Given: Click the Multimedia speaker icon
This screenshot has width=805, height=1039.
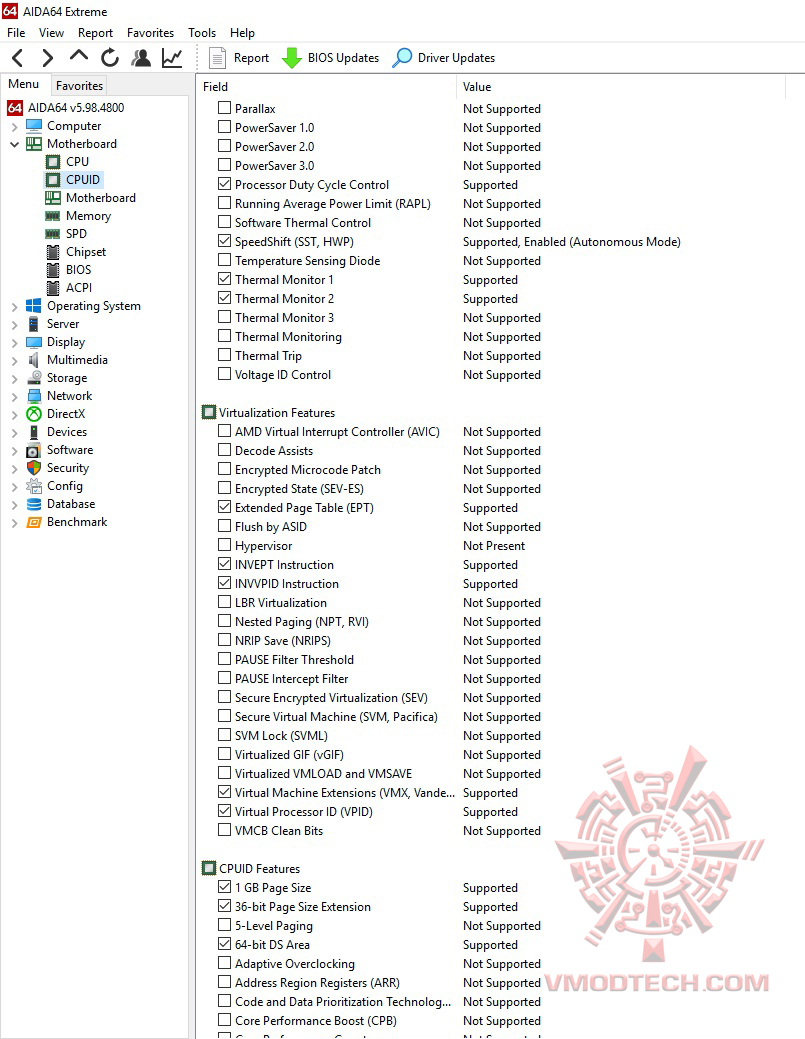Looking at the screenshot, I should (x=34, y=360).
